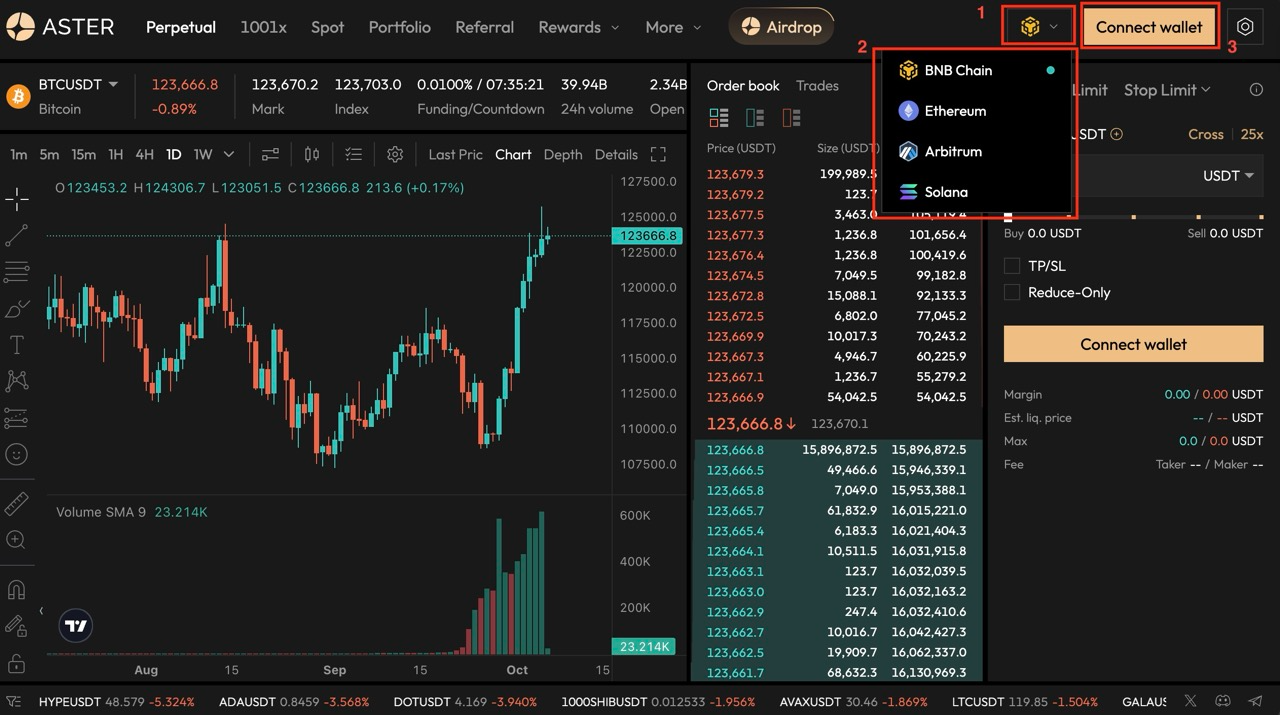1280x715 pixels.
Task: Open chart settings gear icon
Action: (x=395, y=154)
